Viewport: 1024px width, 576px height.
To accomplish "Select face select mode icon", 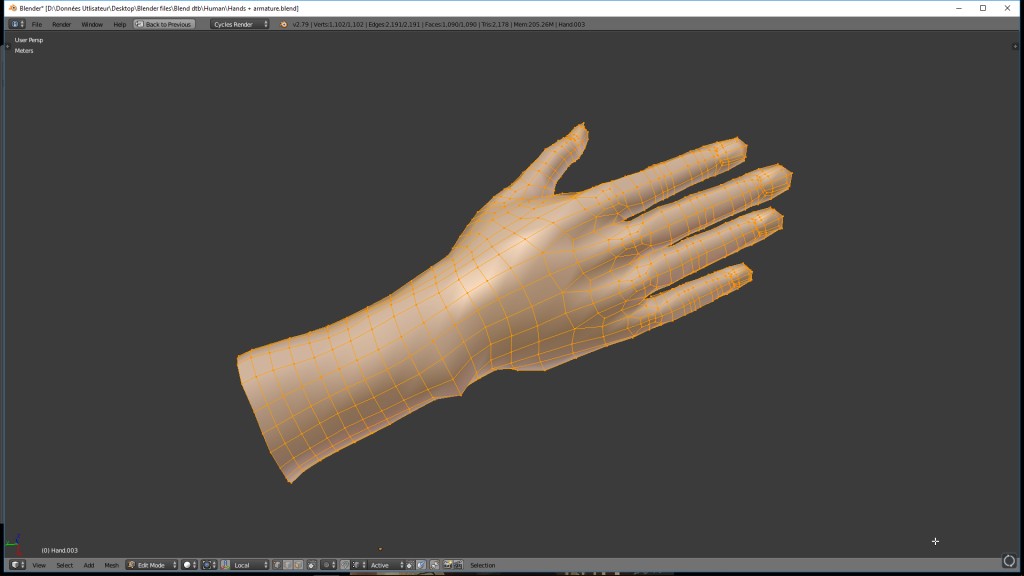I will (x=297, y=565).
